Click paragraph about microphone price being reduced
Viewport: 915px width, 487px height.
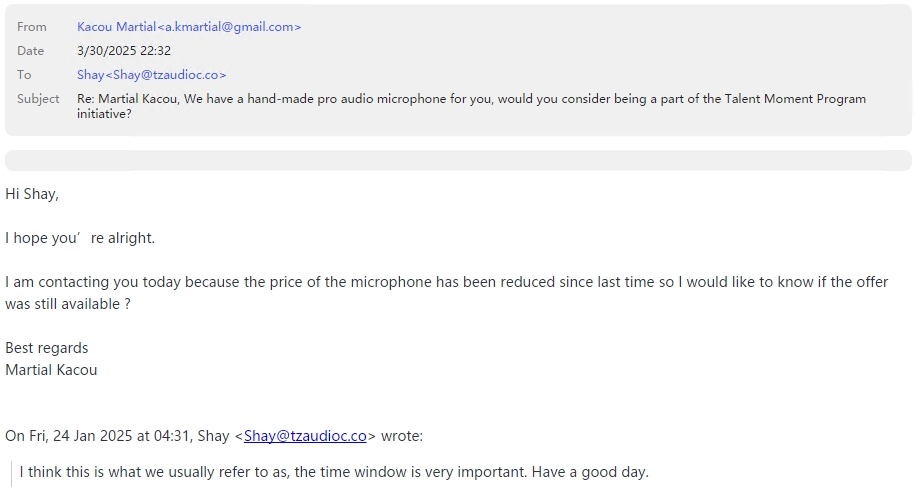(x=446, y=293)
